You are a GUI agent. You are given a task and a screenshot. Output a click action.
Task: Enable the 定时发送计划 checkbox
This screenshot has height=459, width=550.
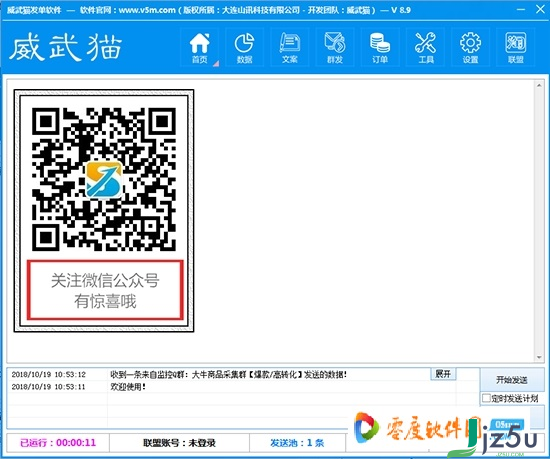pos(486,398)
